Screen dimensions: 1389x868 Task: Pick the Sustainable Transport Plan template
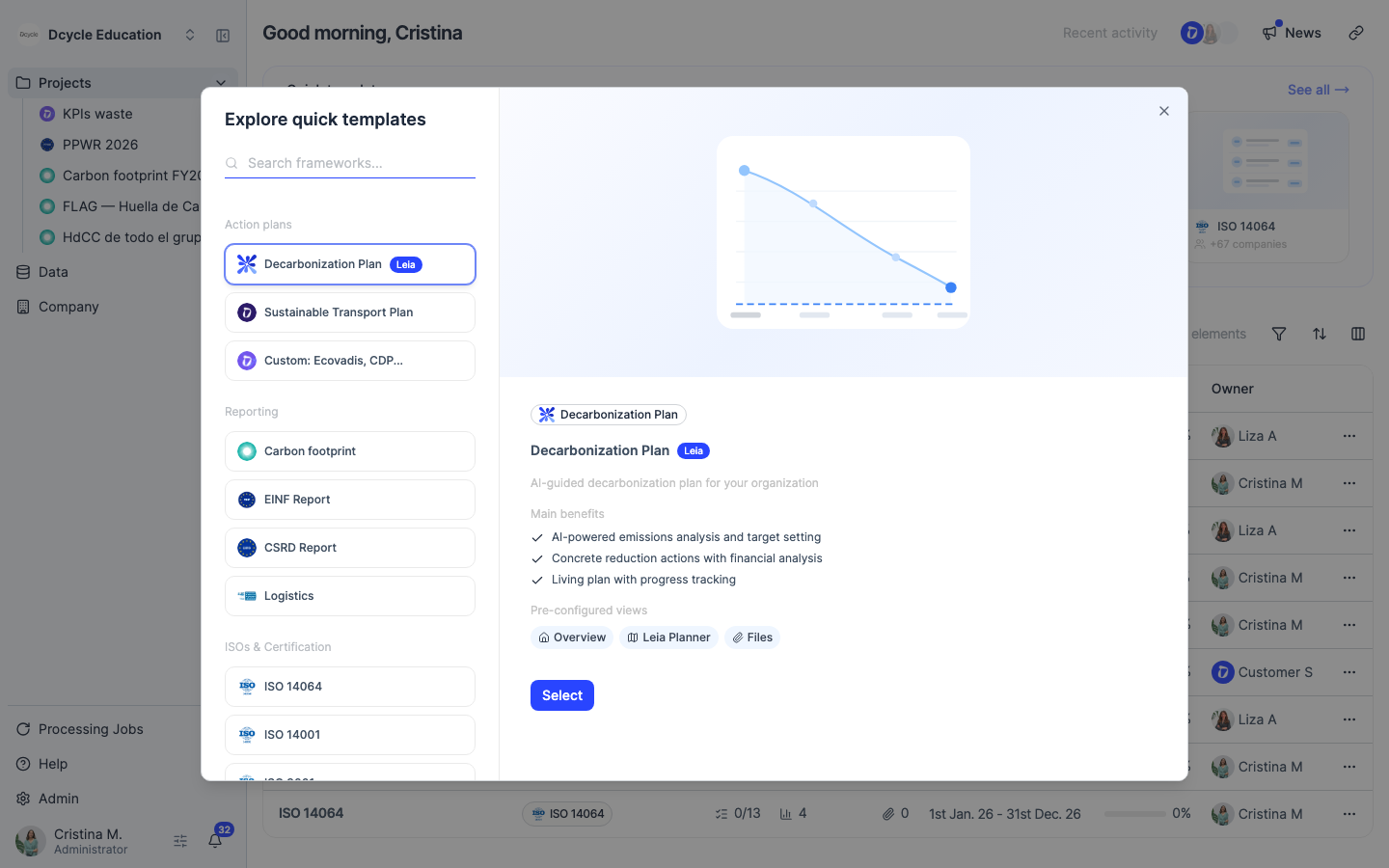point(350,312)
